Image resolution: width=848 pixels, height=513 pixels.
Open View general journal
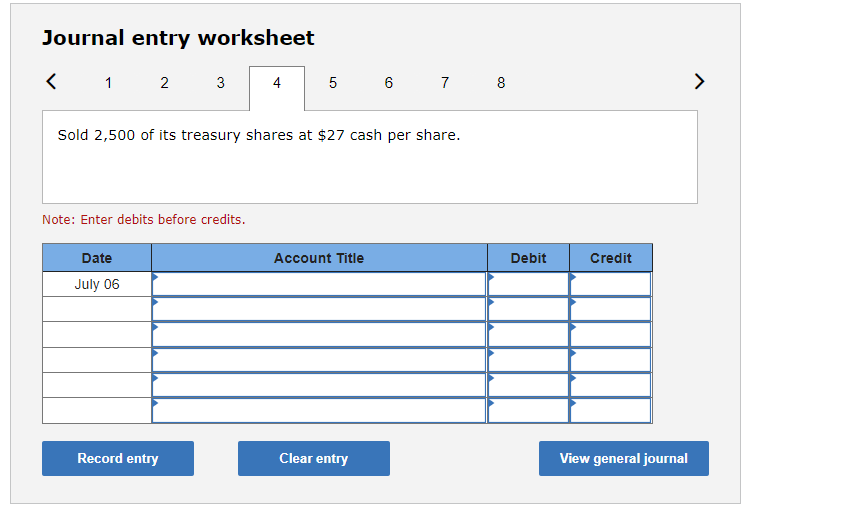(624, 458)
